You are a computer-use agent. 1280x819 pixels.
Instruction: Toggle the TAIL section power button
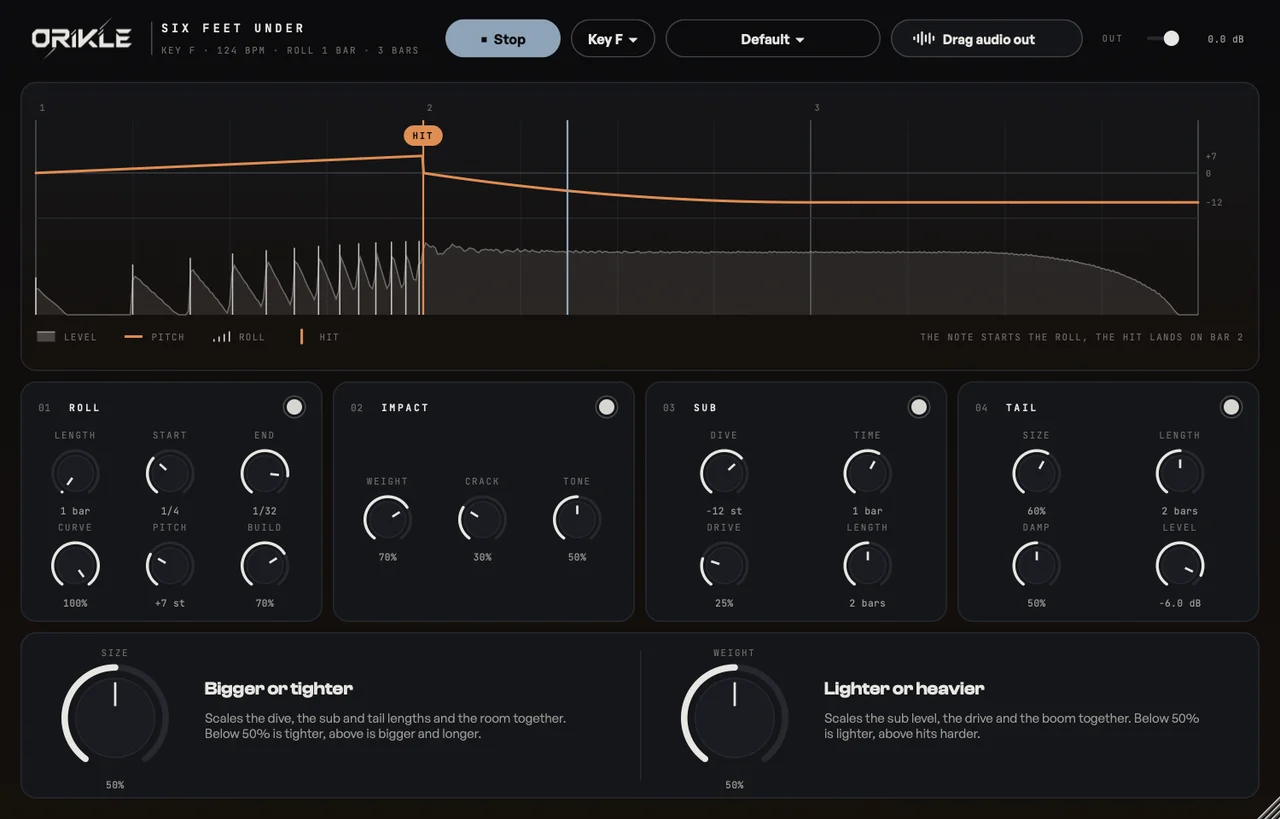click(x=1231, y=407)
